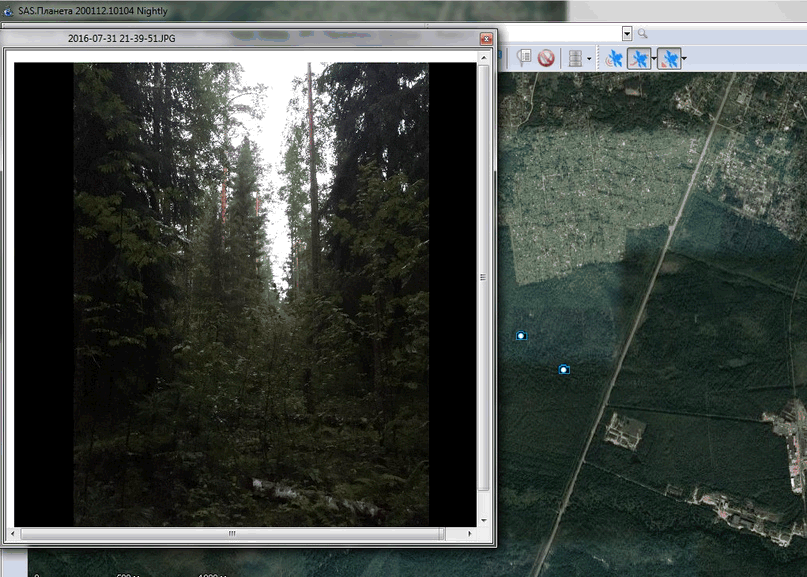Screen dimensions: 807x577
Task: Click the placemark manager icon in toolbar
Action: pos(524,58)
